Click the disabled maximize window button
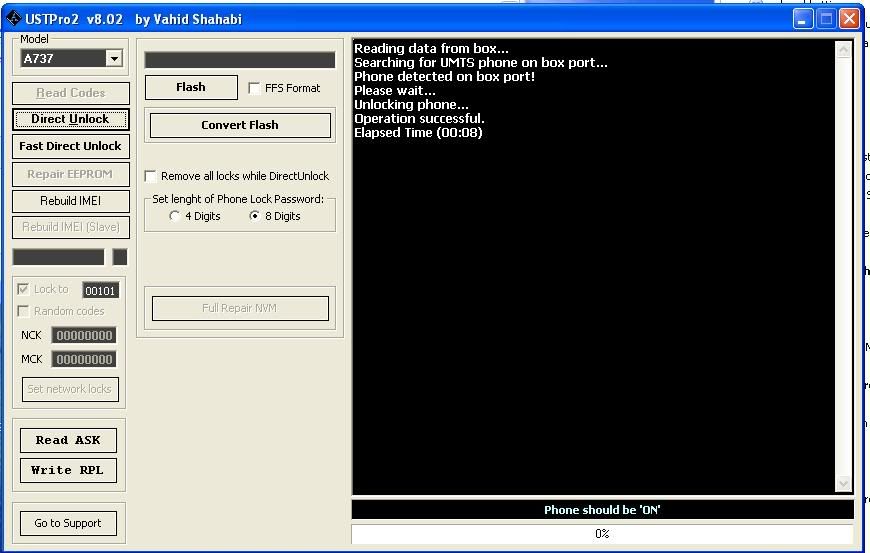 pos(826,19)
